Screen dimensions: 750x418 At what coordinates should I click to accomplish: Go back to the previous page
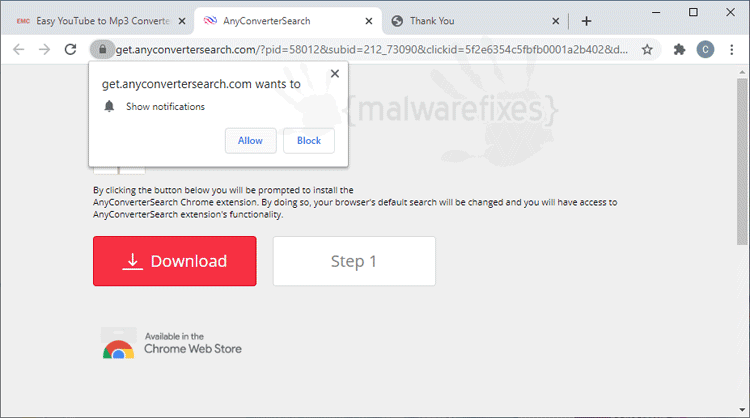(x=19, y=49)
